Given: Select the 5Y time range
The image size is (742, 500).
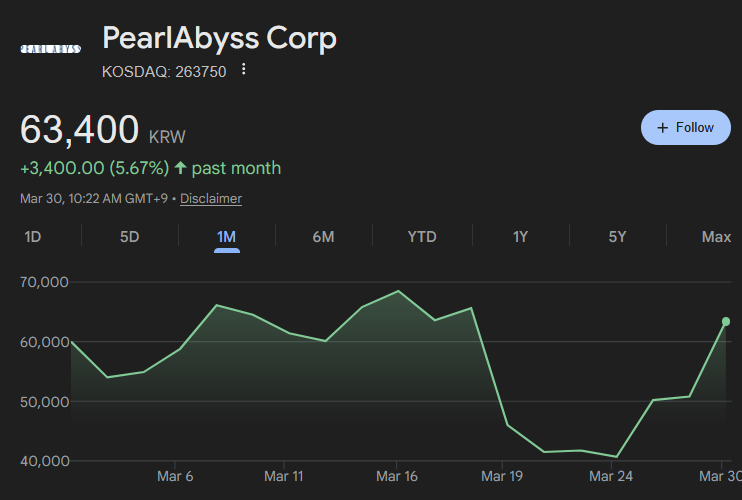Looking at the screenshot, I should [617, 237].
